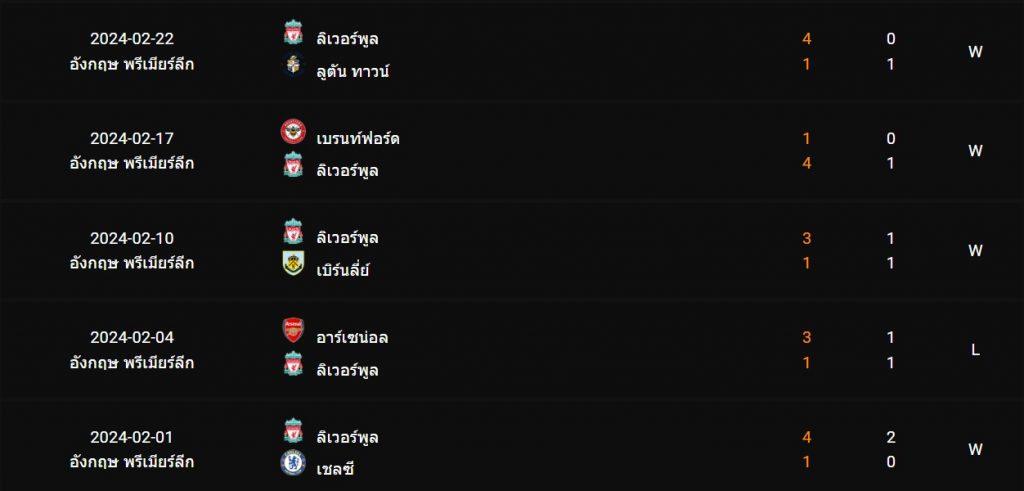This screenshot has height=491, width=1024.
Task: Click the W result for Chelsea match
Action: pos(975,449)
